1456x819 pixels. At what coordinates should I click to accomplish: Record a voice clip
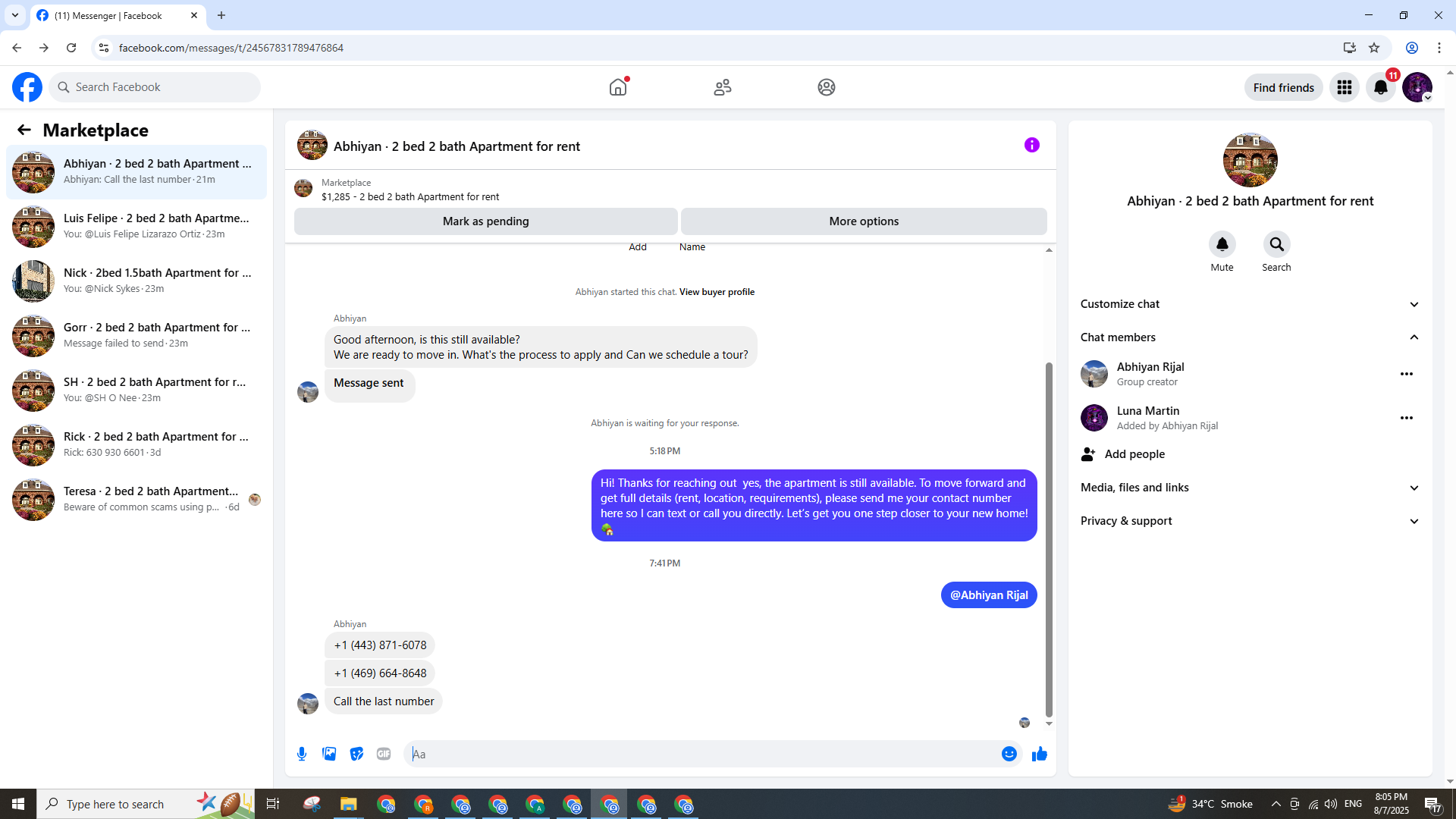pos(302,754)
